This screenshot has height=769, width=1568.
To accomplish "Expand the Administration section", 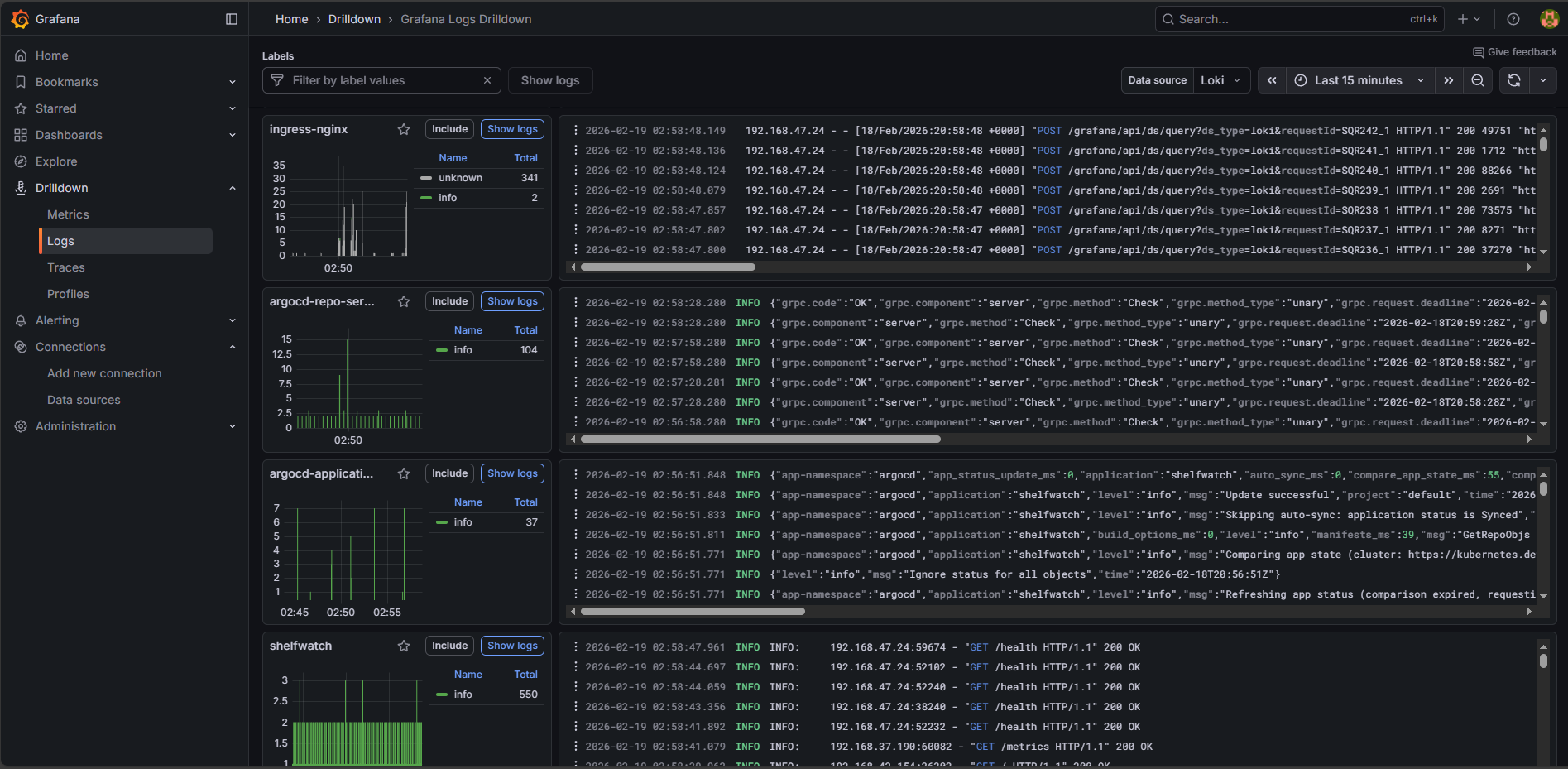I will point(233,426).
